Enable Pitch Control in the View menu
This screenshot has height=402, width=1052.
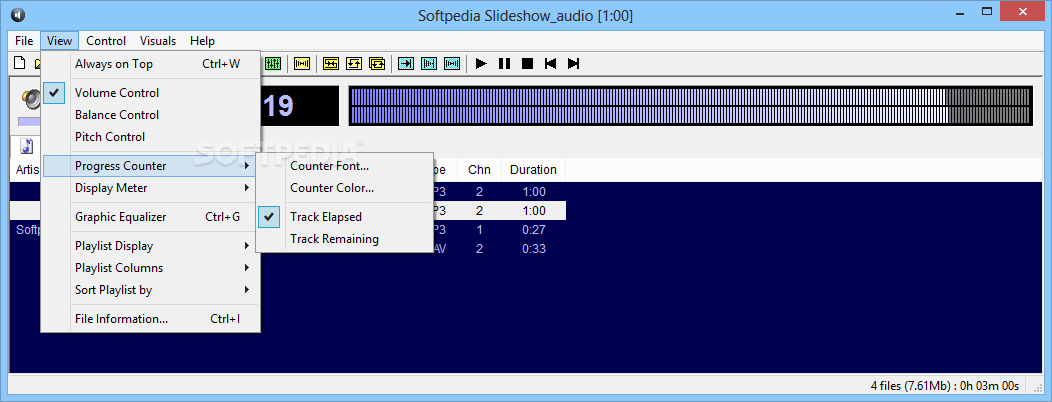click(x=151, y=137)
